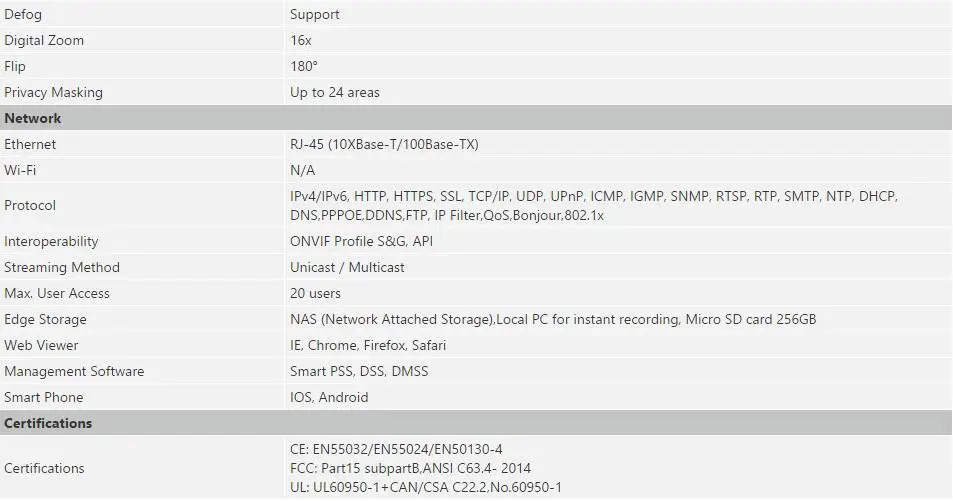953x501 pixels.
Task: Select the FCC Part15 certification line
Action: tap(410, 468)
